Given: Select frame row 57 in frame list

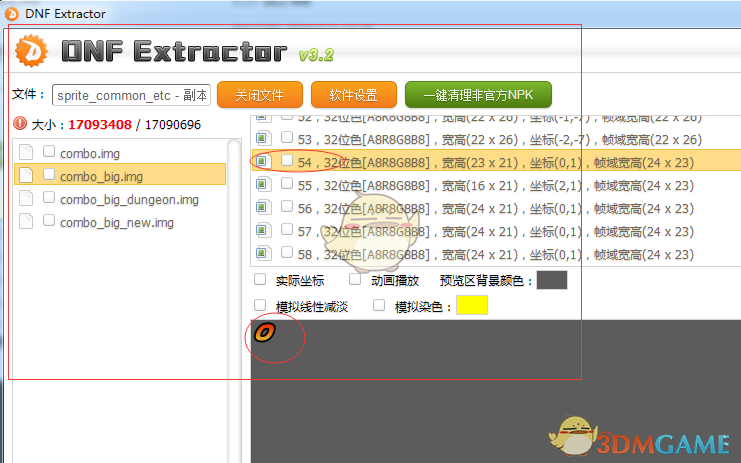Looking at the screenshot, I should point(496,232).
